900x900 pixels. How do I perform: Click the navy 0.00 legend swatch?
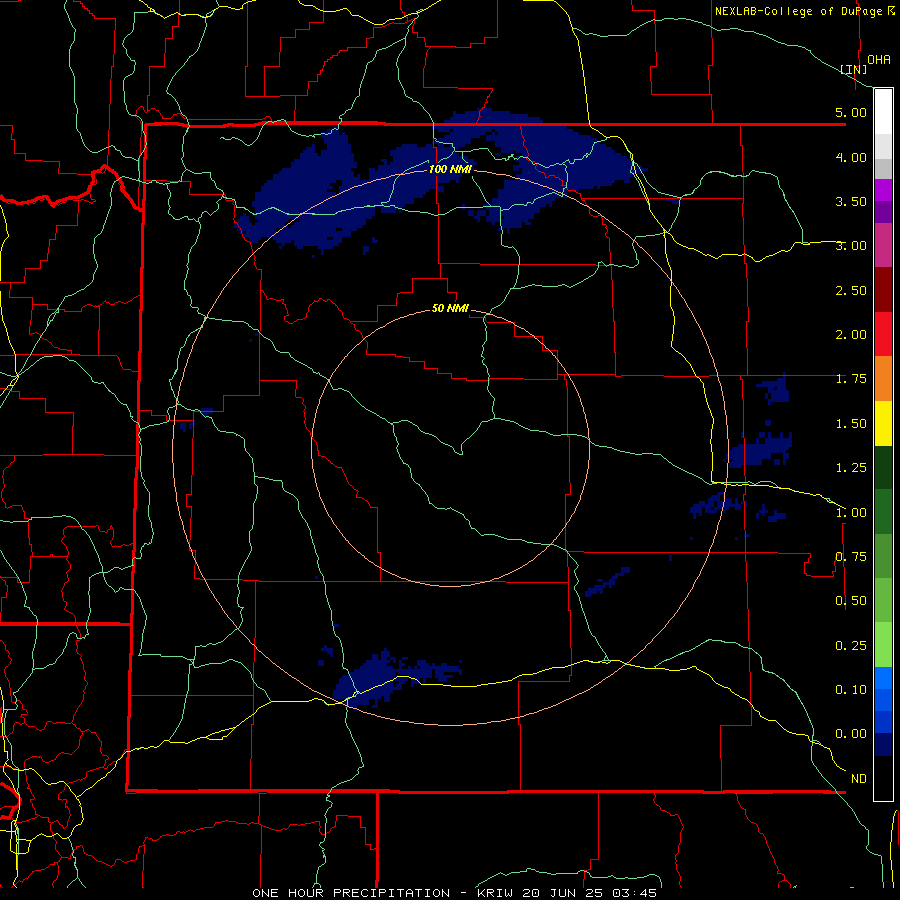pyautogui.click(x=883, y=744)
